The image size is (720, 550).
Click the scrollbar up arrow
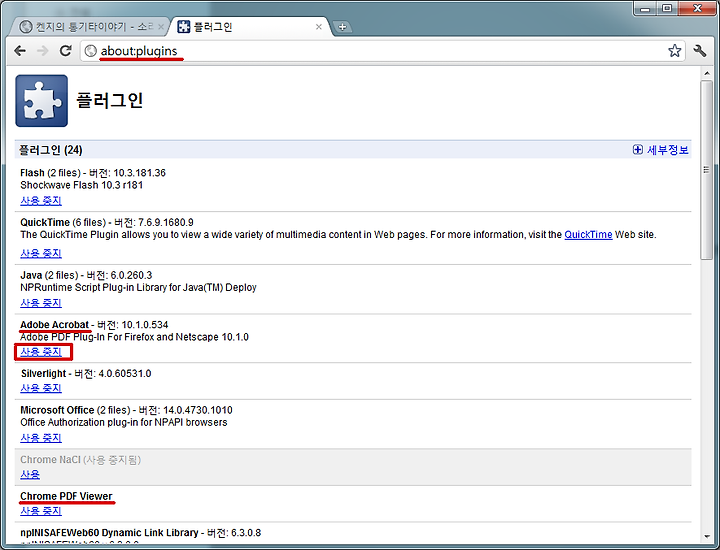707,73
